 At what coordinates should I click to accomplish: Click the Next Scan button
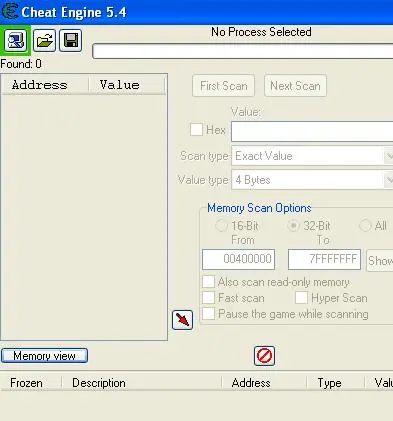[295, 86]
